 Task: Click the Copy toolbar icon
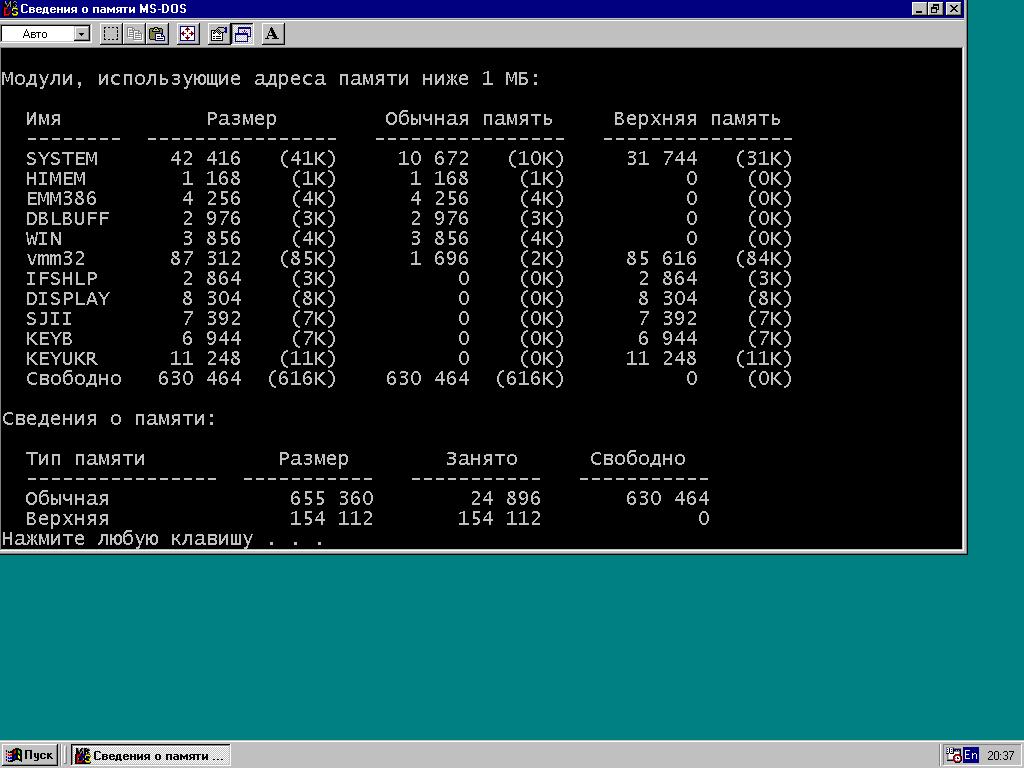click(134, 34)
